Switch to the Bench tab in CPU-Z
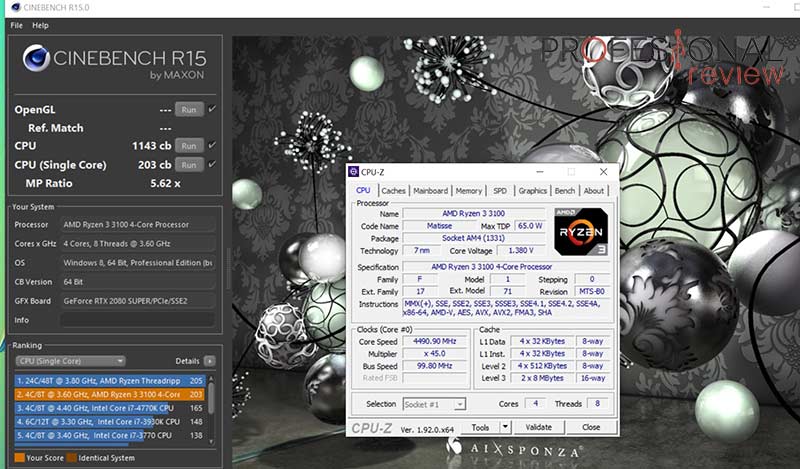The image size is (800, 469). [x=565, y=190]
